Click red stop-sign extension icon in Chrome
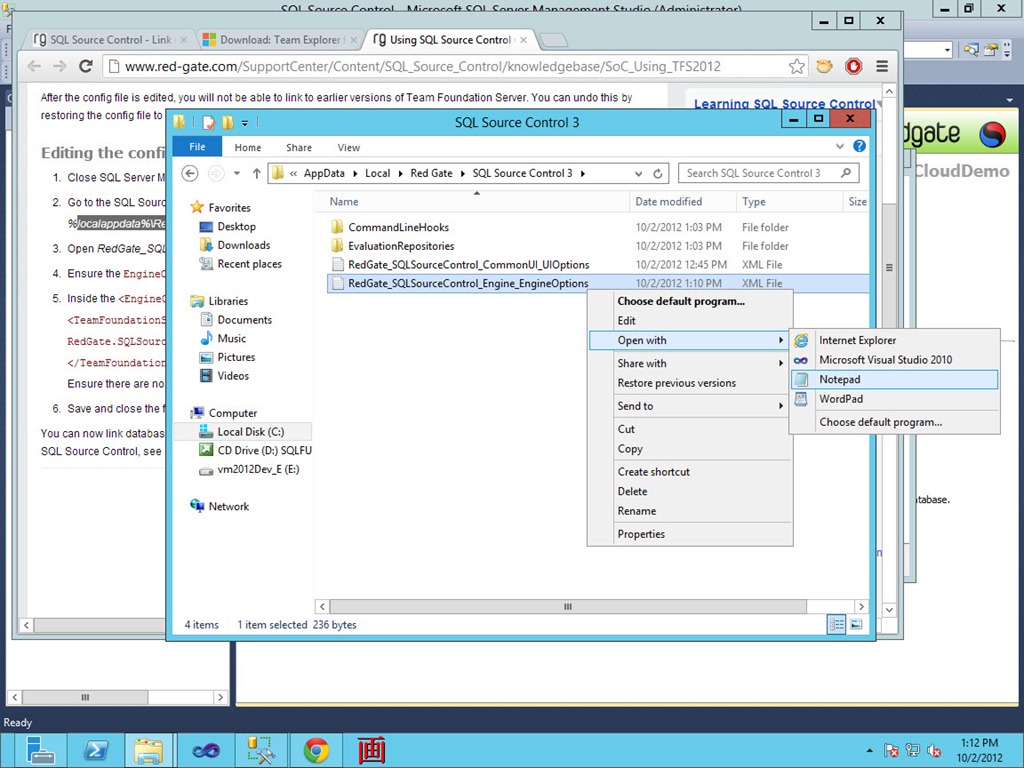 [x=853, y=66]
